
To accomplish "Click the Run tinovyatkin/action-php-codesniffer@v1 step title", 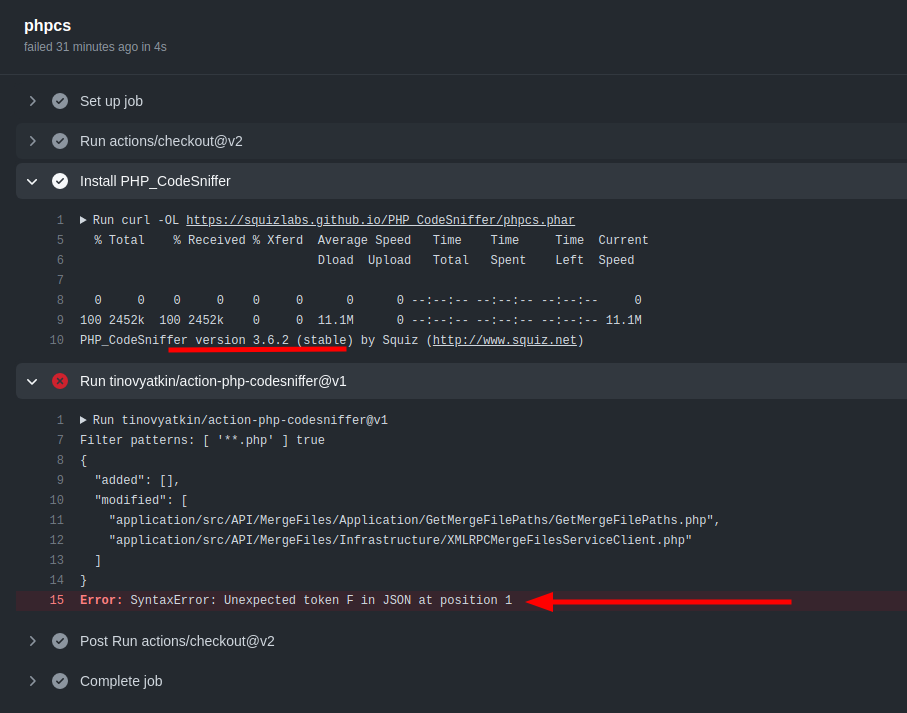I will 213,382.
